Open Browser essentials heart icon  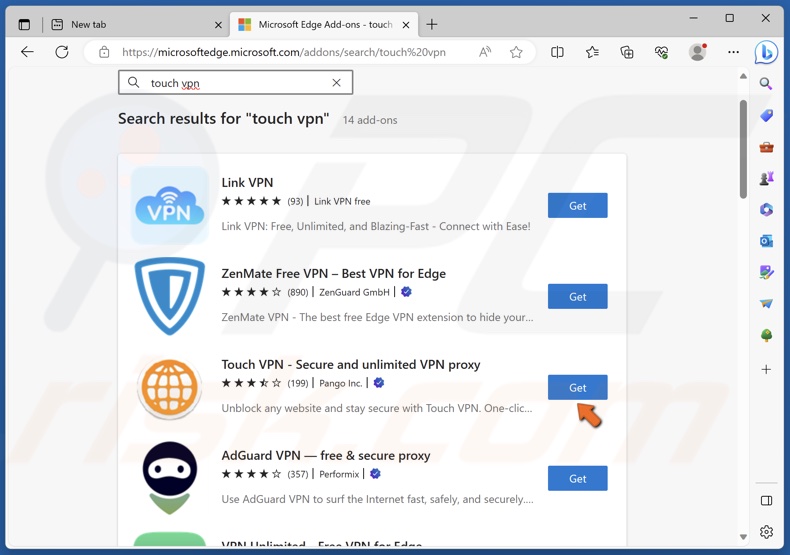(661, 52)
